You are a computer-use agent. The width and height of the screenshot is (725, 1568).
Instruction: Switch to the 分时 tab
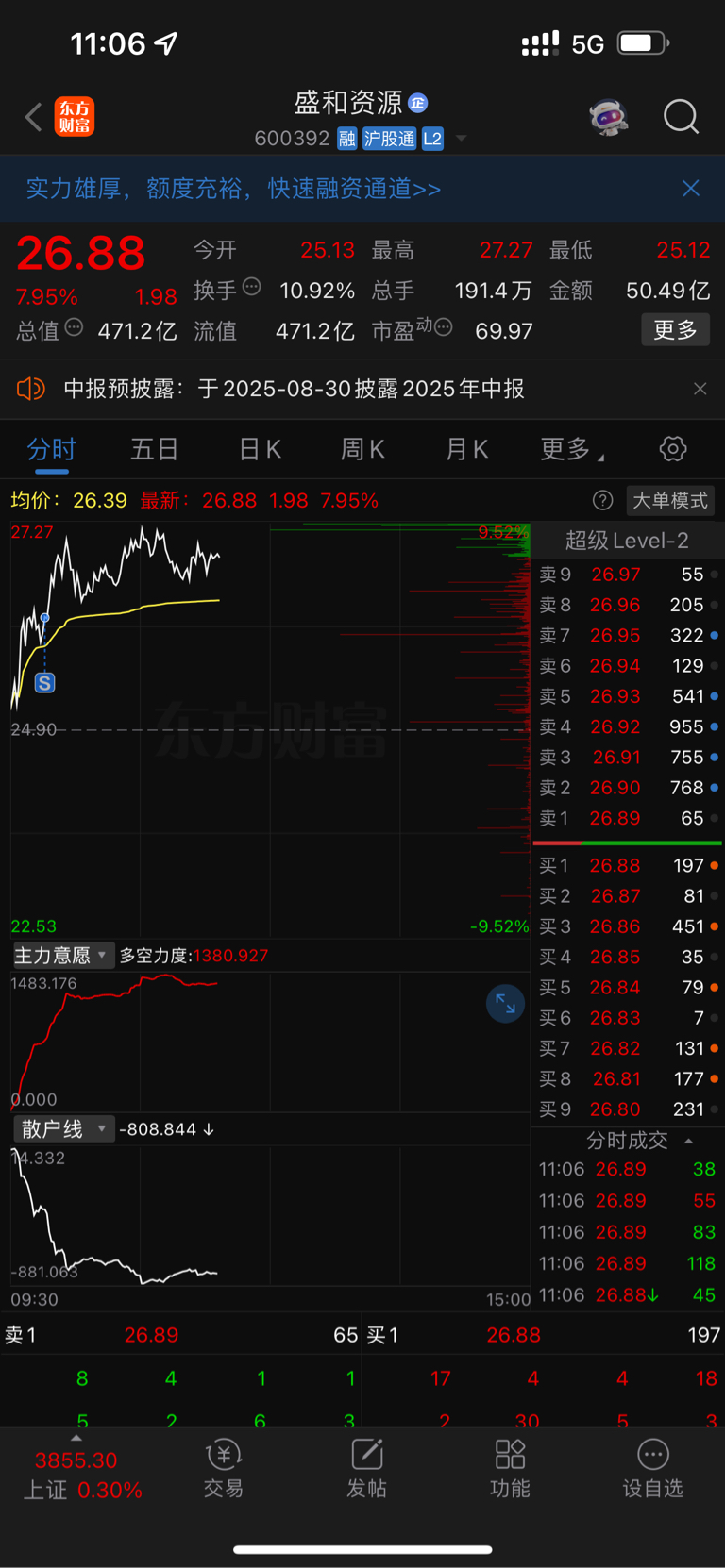51,449
